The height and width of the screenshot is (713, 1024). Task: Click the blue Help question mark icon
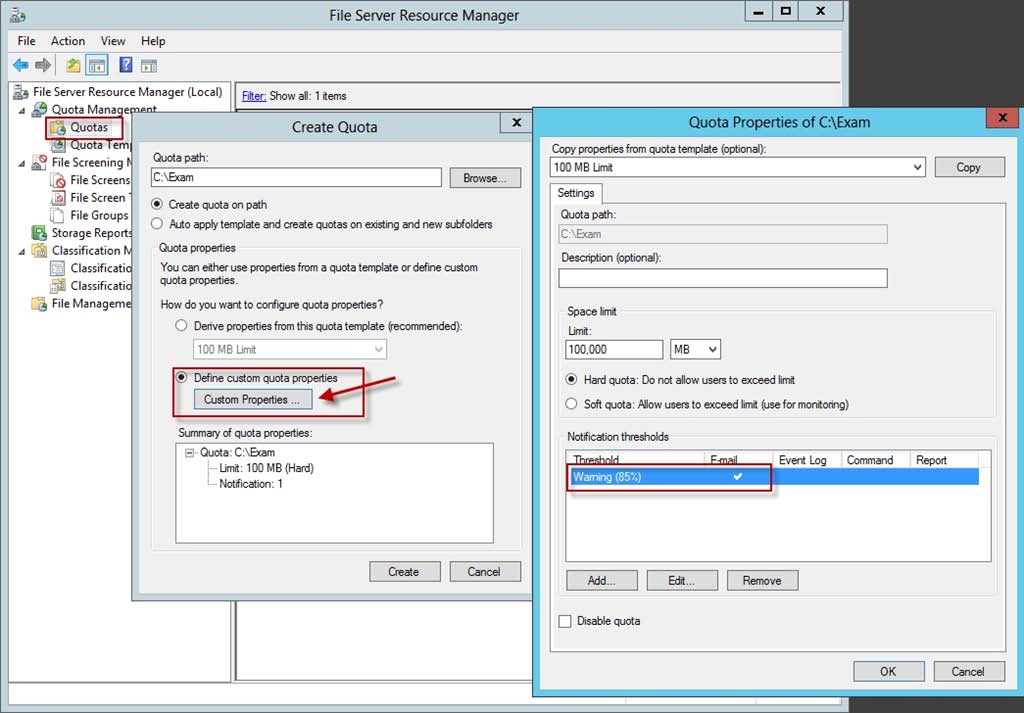126,65
